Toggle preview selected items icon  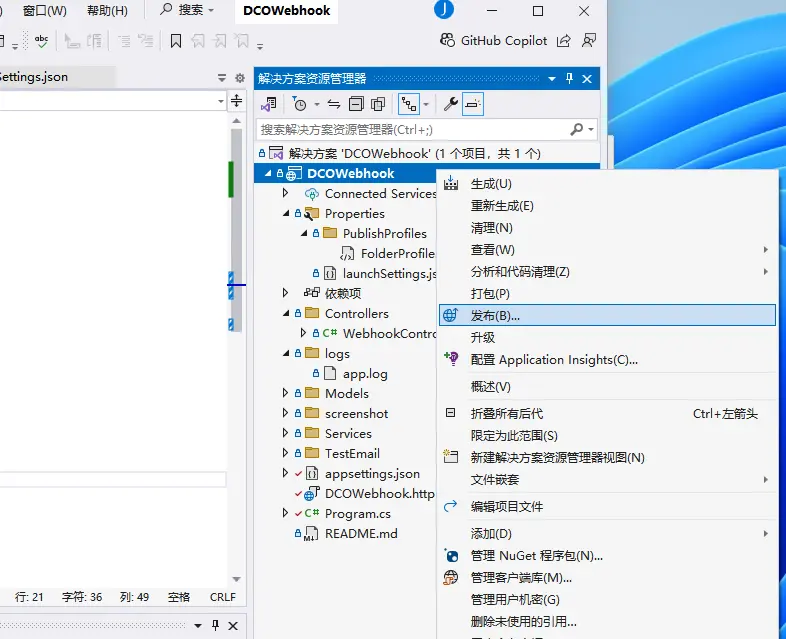[x=473, y=104]
